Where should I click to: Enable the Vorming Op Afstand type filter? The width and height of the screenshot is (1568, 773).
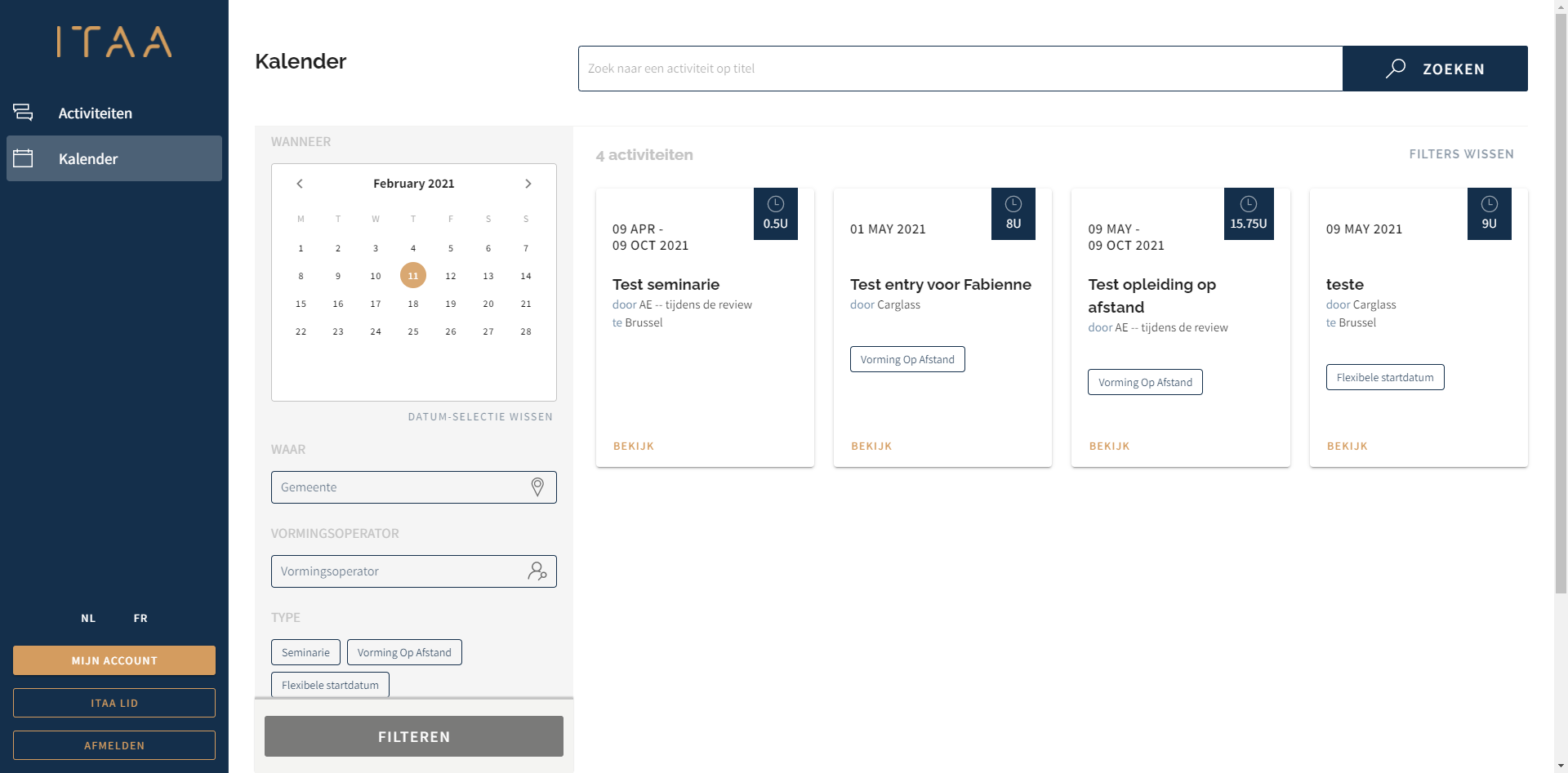(404, 651)
